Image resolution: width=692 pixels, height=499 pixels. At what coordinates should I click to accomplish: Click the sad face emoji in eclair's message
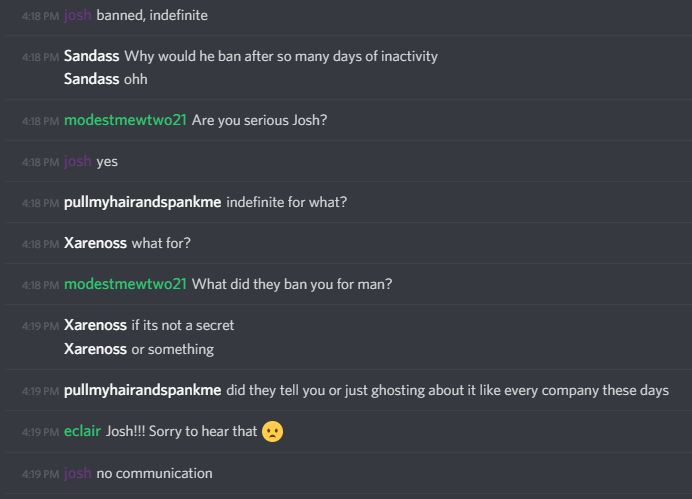272,431
